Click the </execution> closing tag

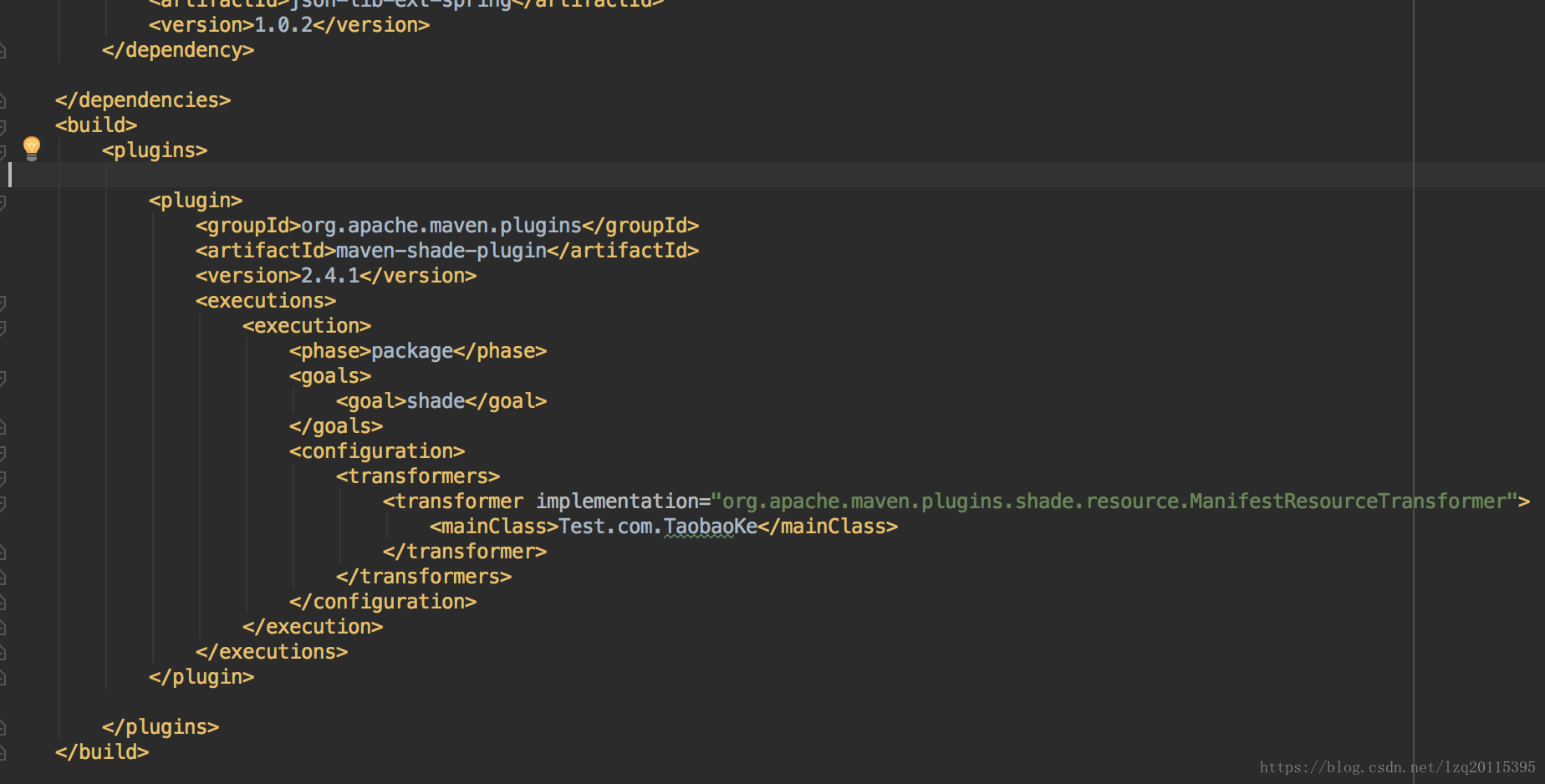pos(313,627)
